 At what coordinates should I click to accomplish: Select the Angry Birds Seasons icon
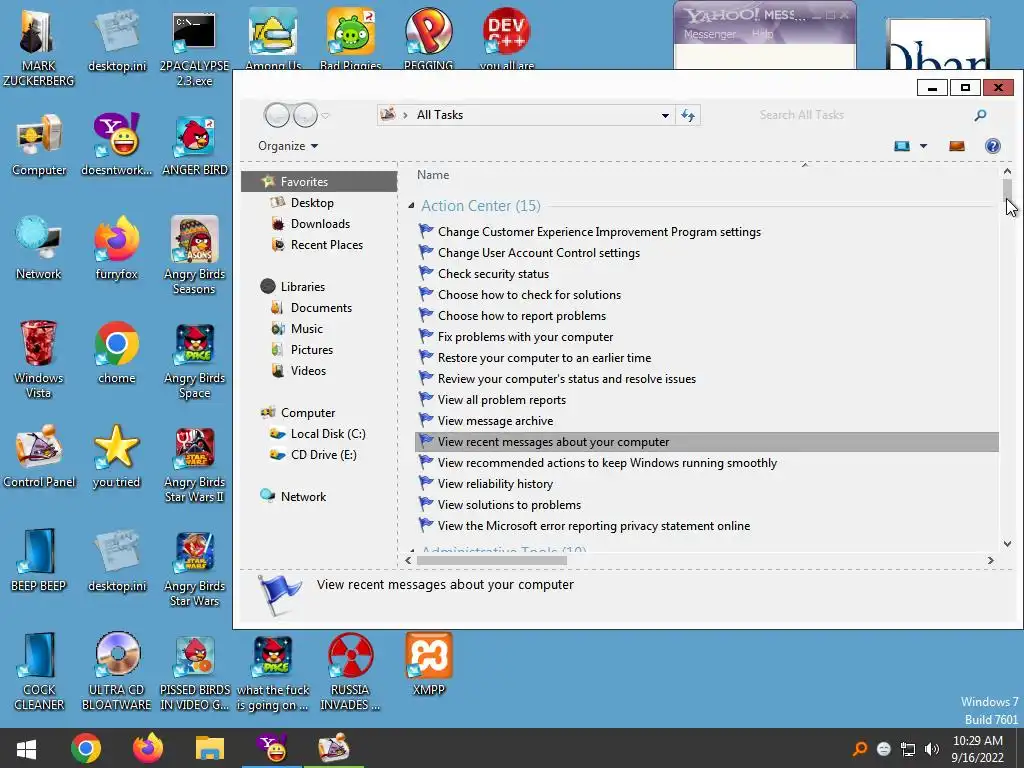pos(194,255)
